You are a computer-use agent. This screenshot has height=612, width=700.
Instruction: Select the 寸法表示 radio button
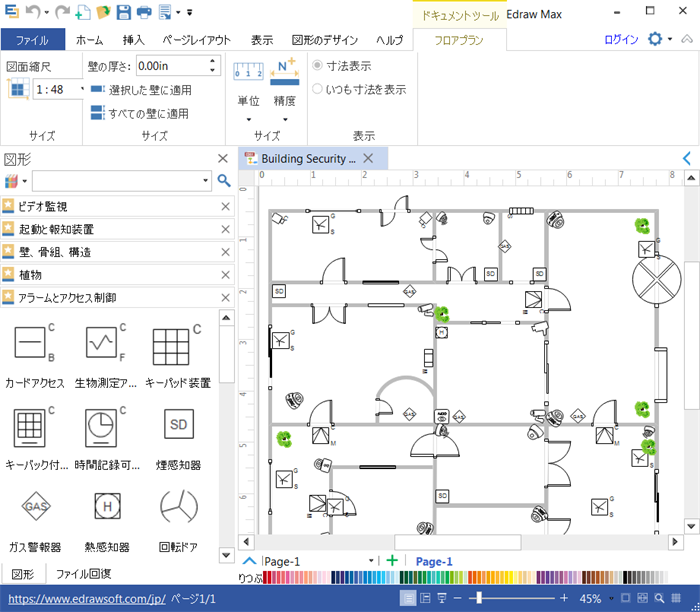tap(319, 66)
